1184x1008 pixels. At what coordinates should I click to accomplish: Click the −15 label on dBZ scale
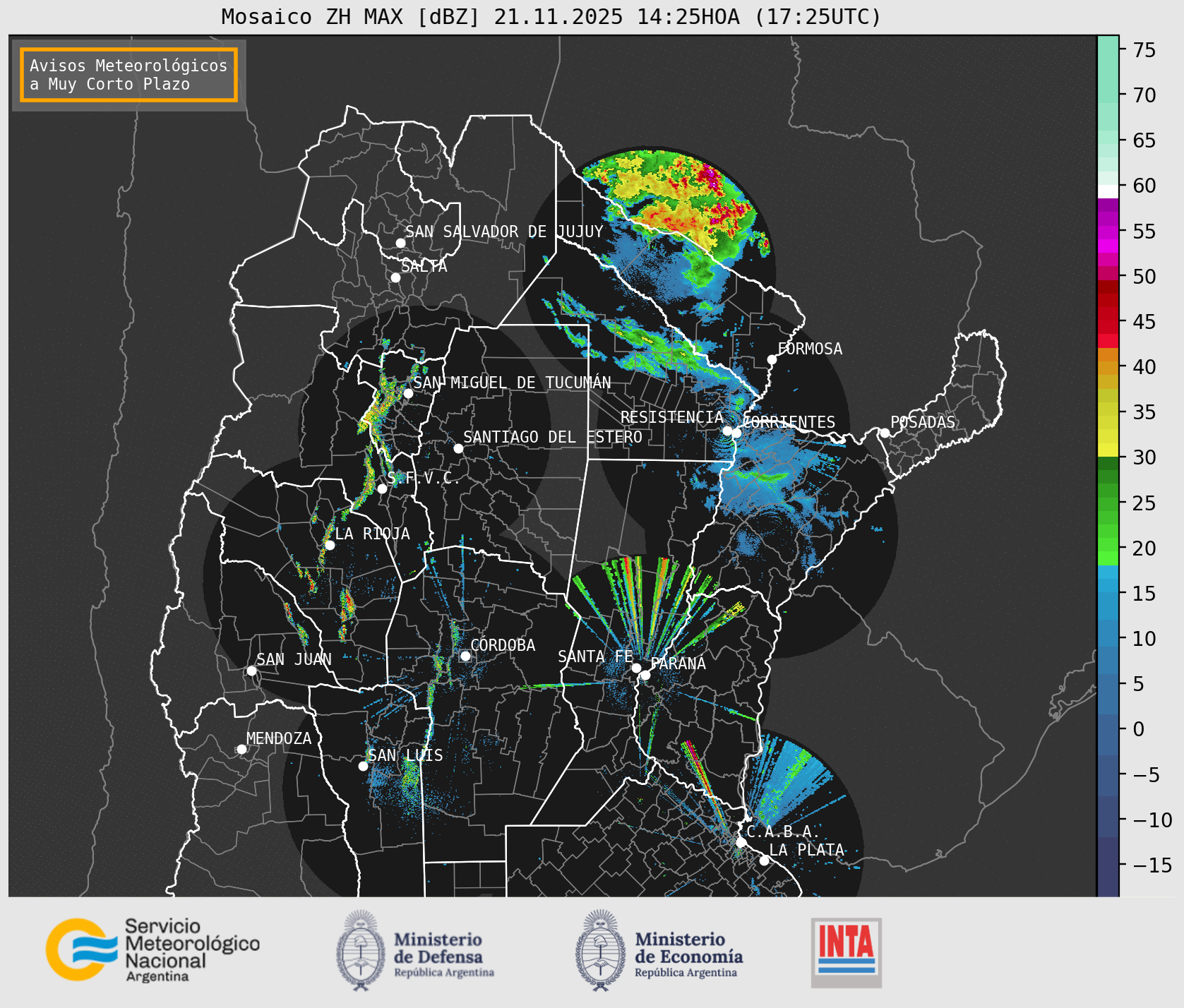[x=1152, y=865]
